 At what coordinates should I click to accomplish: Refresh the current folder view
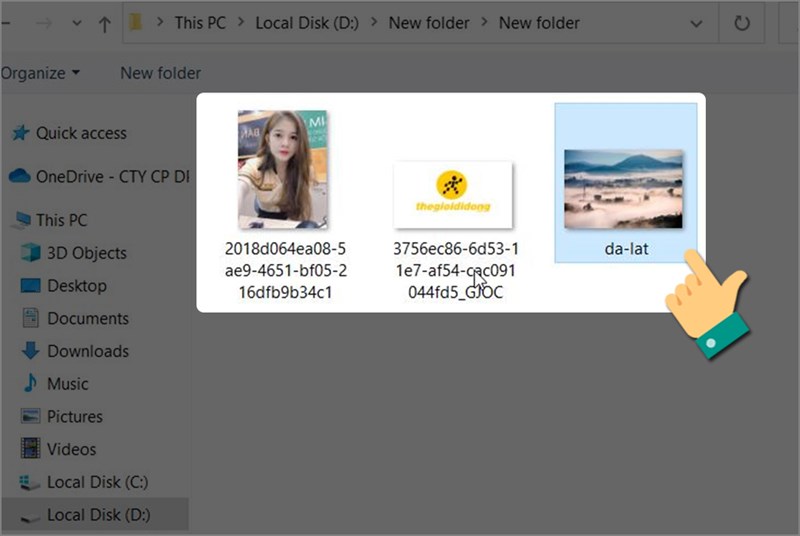(741, 23)
